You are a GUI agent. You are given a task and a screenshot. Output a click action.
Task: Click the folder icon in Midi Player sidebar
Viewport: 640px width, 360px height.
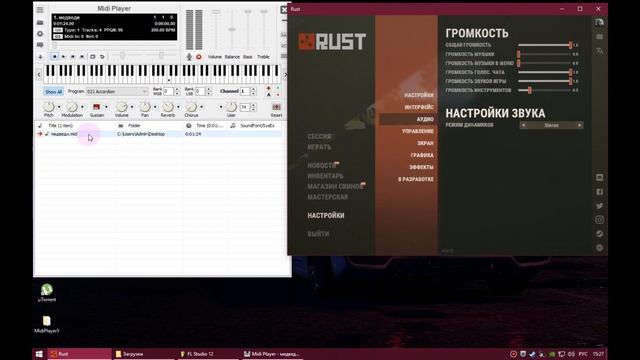point(40,22)
